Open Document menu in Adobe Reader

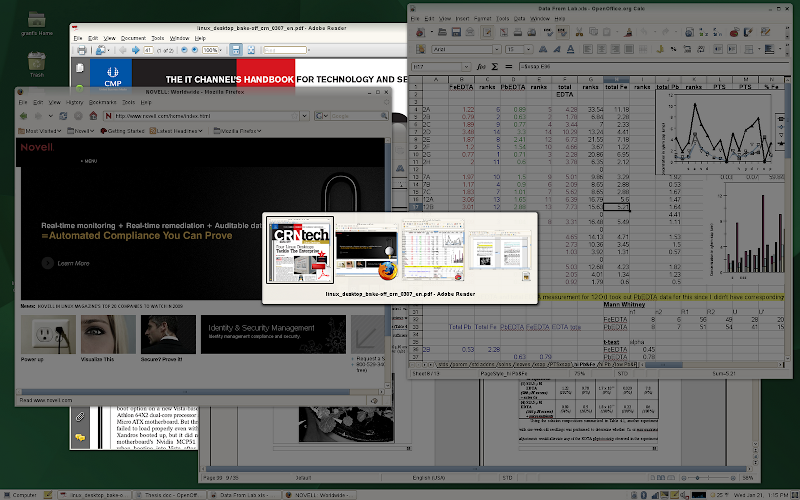[133, 38]
